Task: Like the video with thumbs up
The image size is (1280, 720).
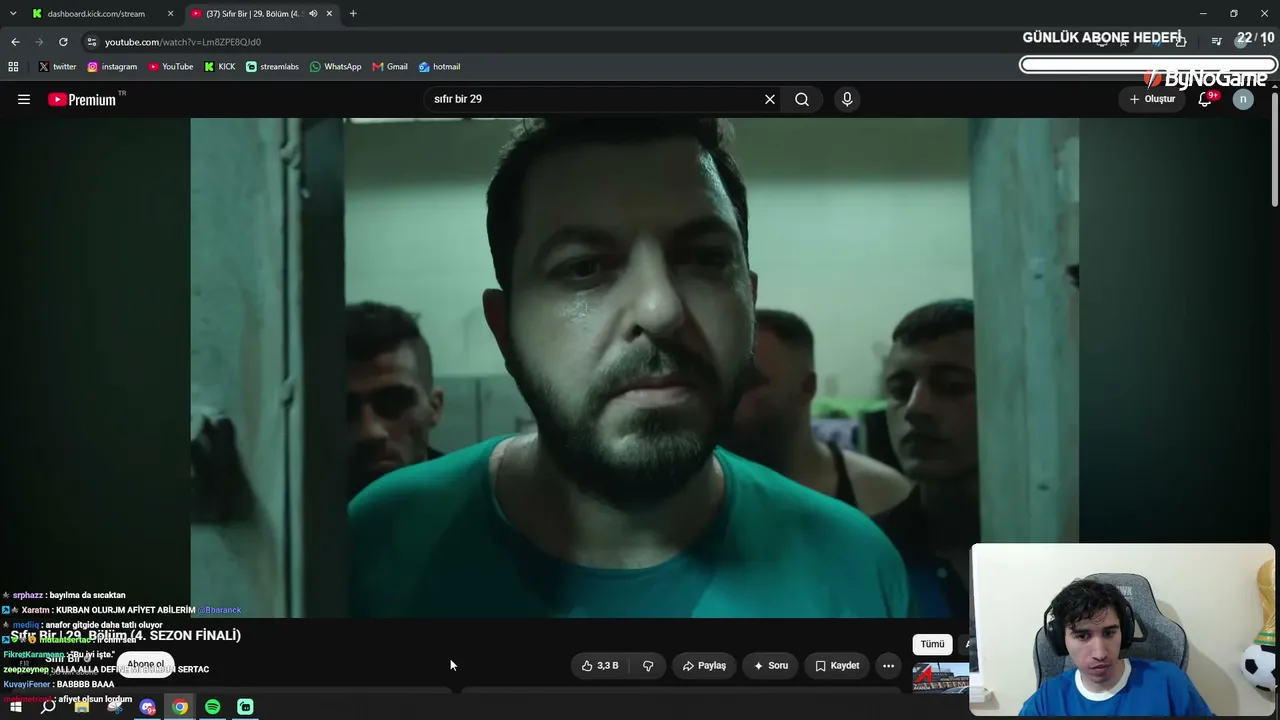Action: [x=600, y=665]
